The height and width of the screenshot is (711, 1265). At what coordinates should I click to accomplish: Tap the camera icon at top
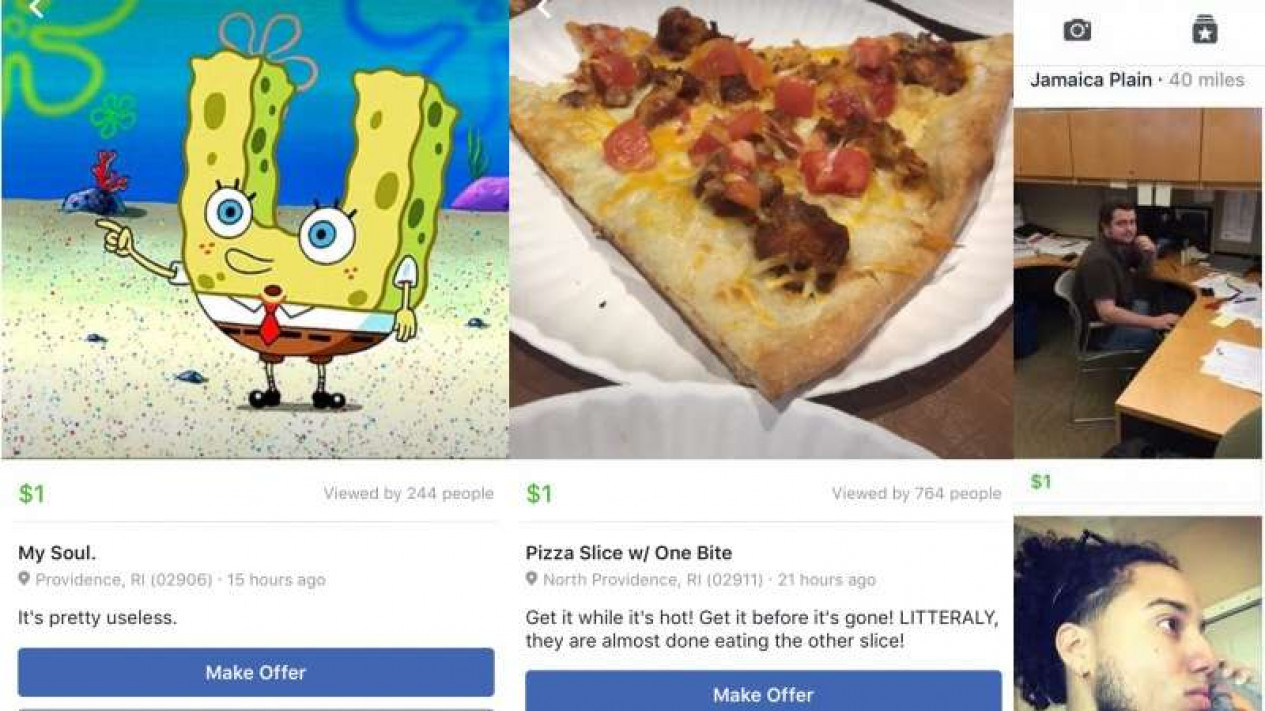pyautogui.click(x=1077, y=30)
